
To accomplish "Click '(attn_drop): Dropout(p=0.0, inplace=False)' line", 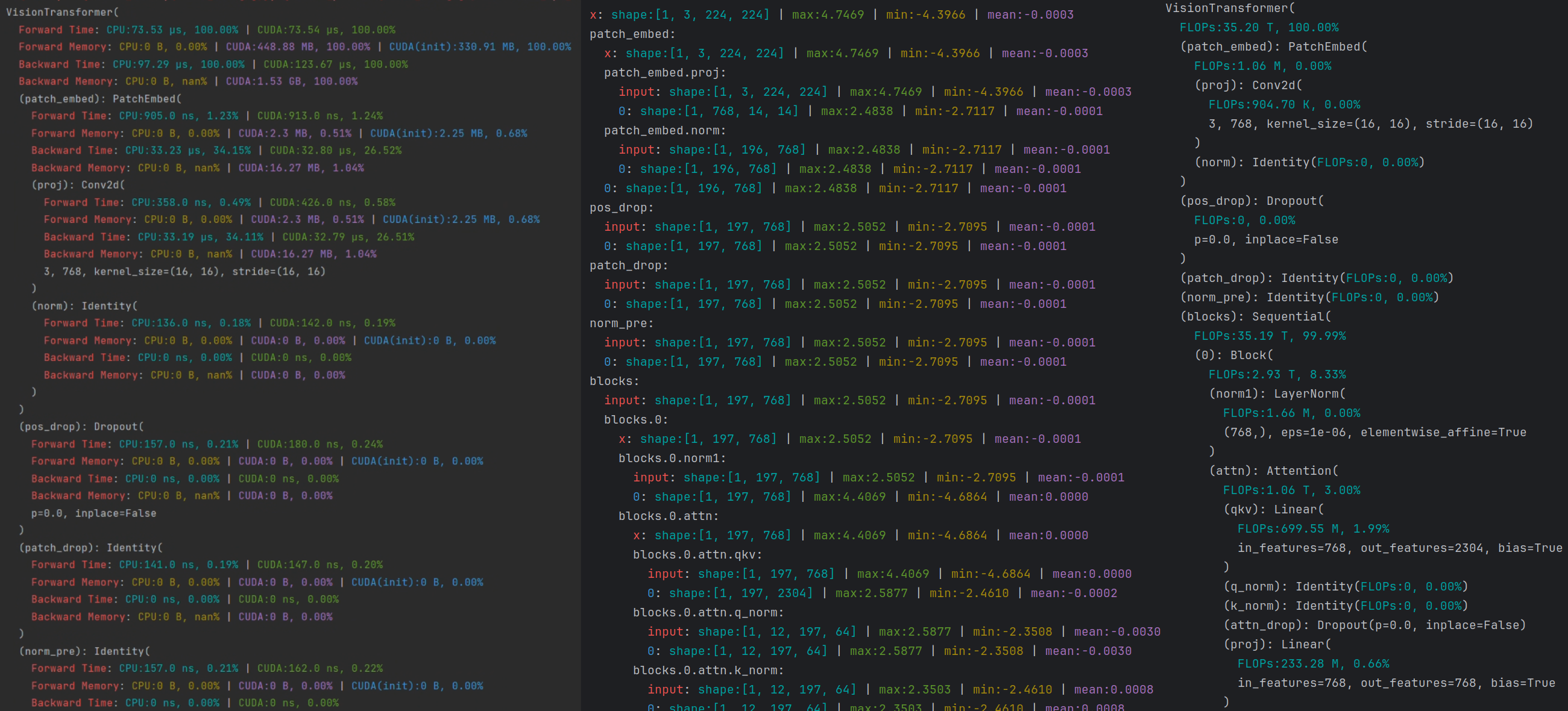I will (1374, 625).
